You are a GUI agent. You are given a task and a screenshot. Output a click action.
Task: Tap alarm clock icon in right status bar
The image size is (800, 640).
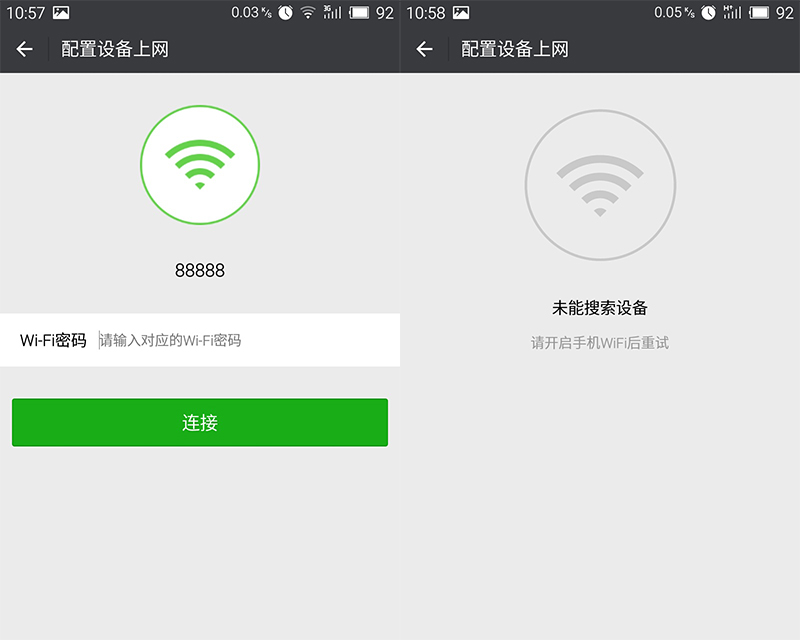pyautogui.click(x=708, y=13)
